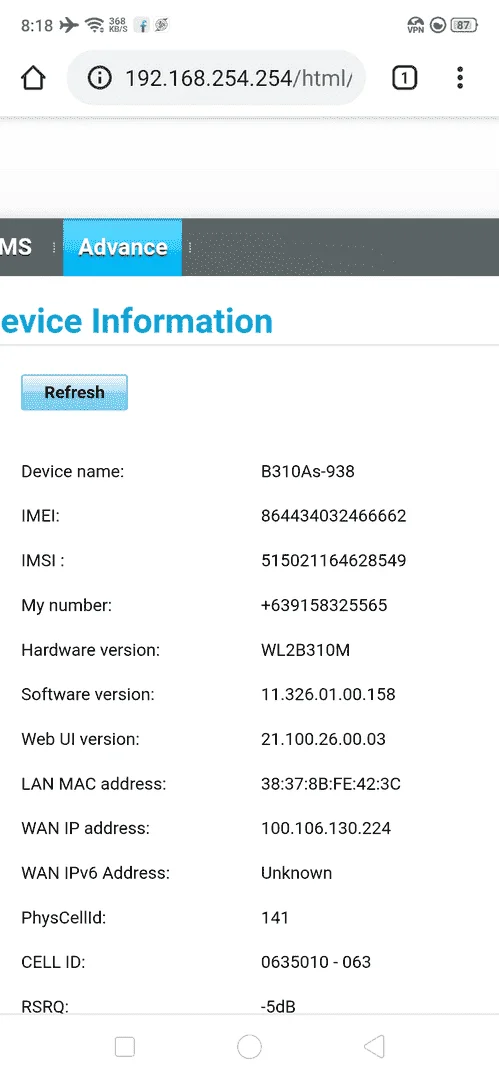Select software version 11.326.01.00.158
Screen dimensions: 499x1080
(328, 694)
